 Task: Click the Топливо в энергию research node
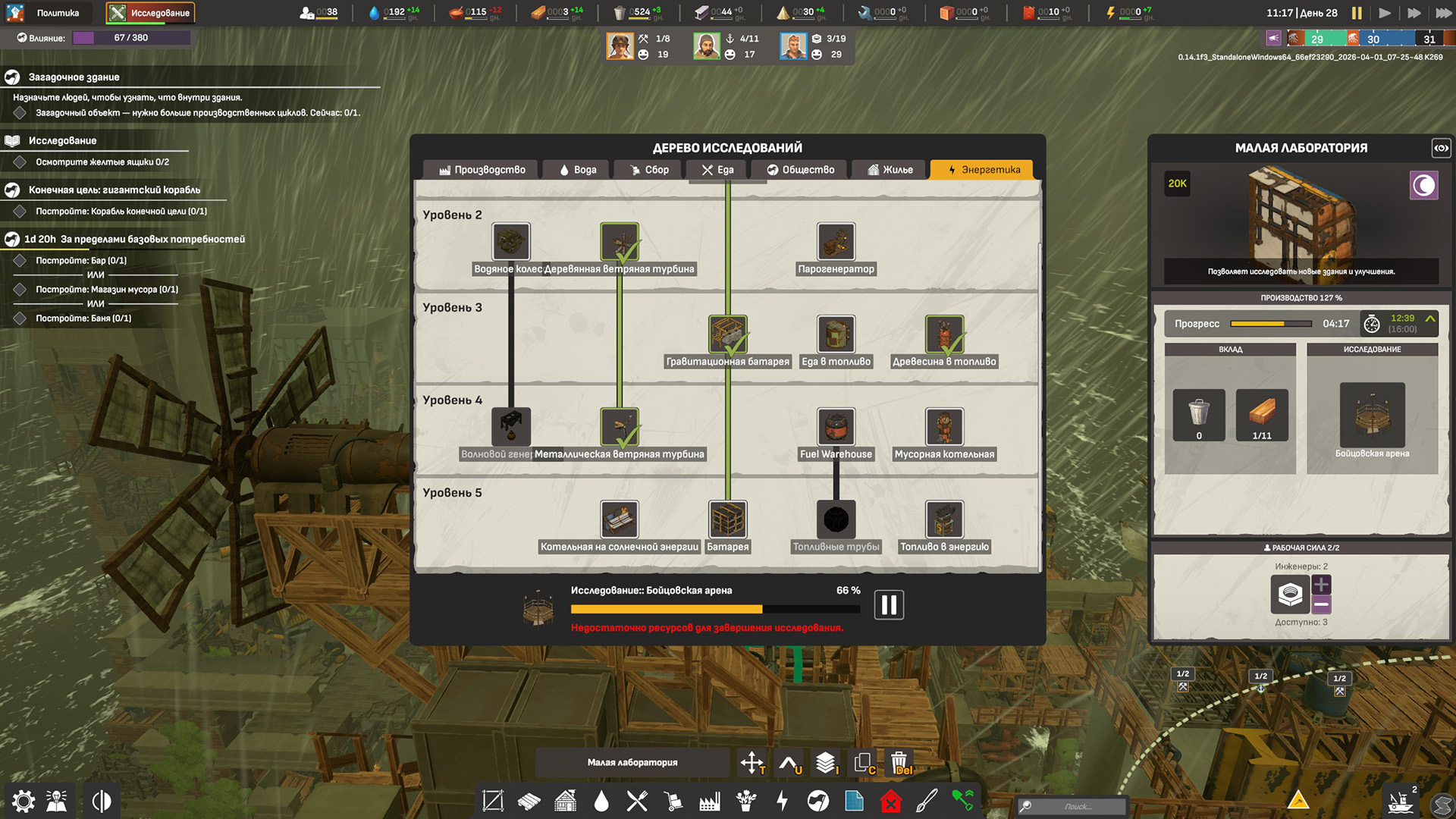(x=944, y=519)
